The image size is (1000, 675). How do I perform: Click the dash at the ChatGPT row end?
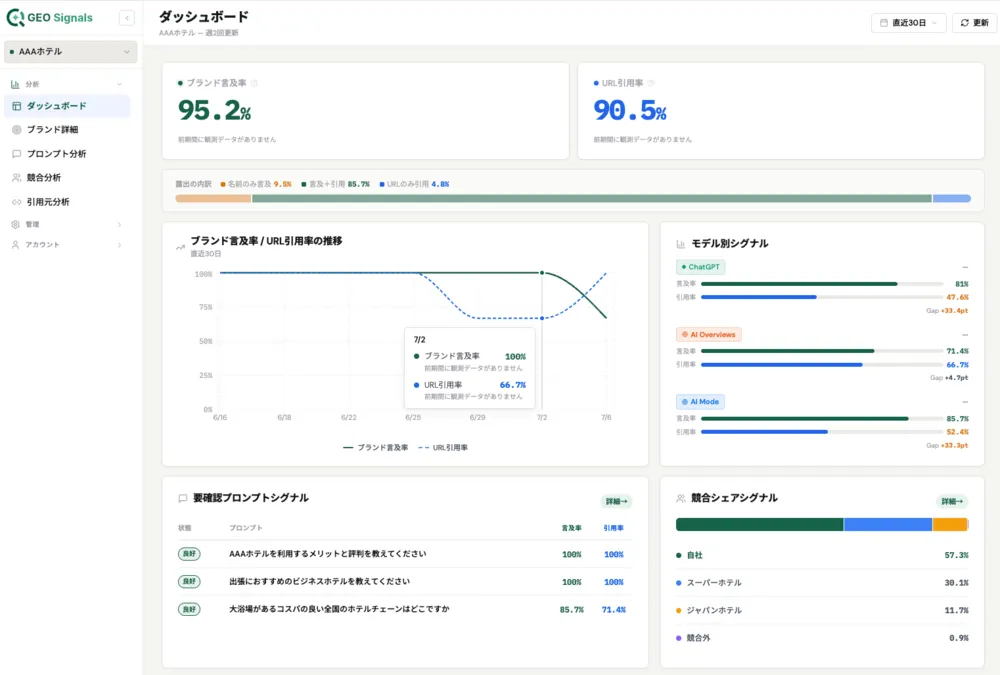[965, 267]
